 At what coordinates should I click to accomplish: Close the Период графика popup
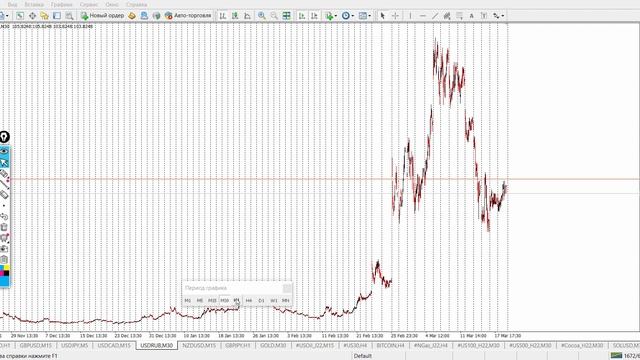pos(287,288)
